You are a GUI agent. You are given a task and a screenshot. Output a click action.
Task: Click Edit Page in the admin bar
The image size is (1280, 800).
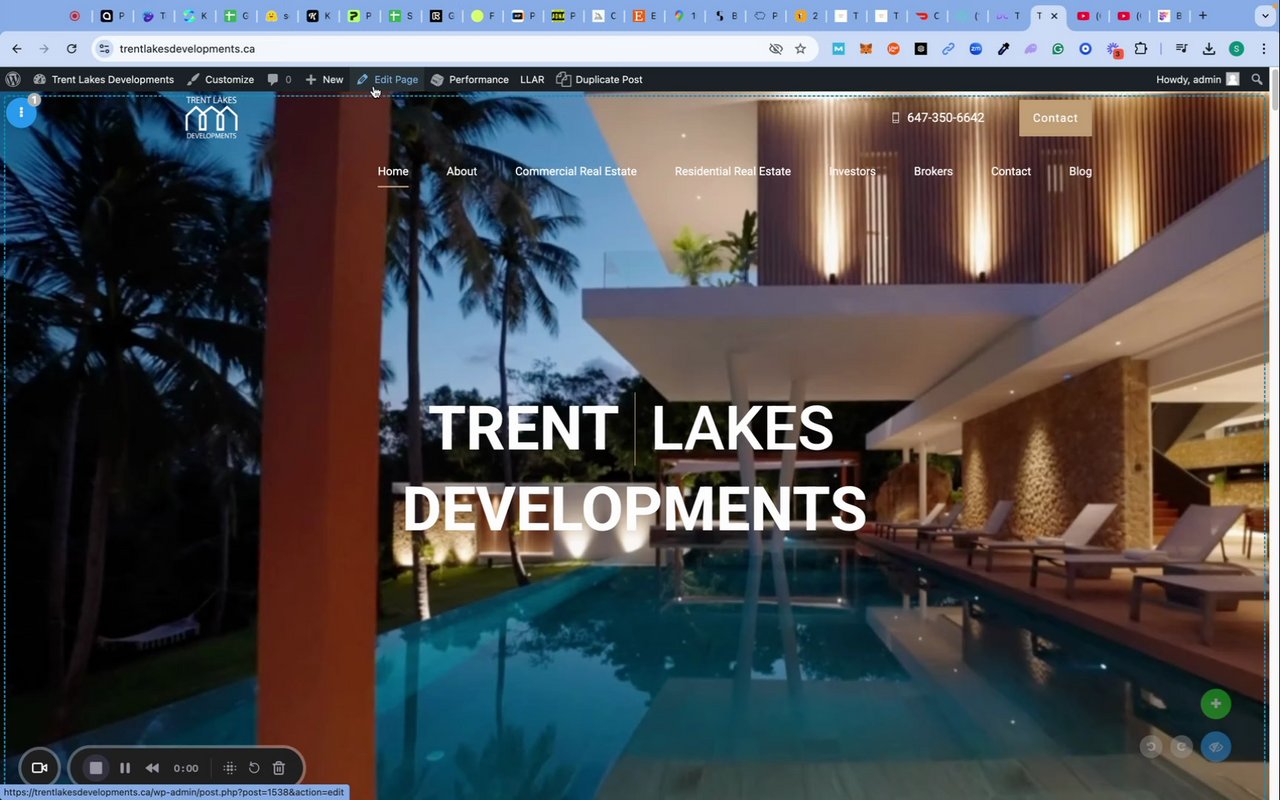[x=388, y=79]
